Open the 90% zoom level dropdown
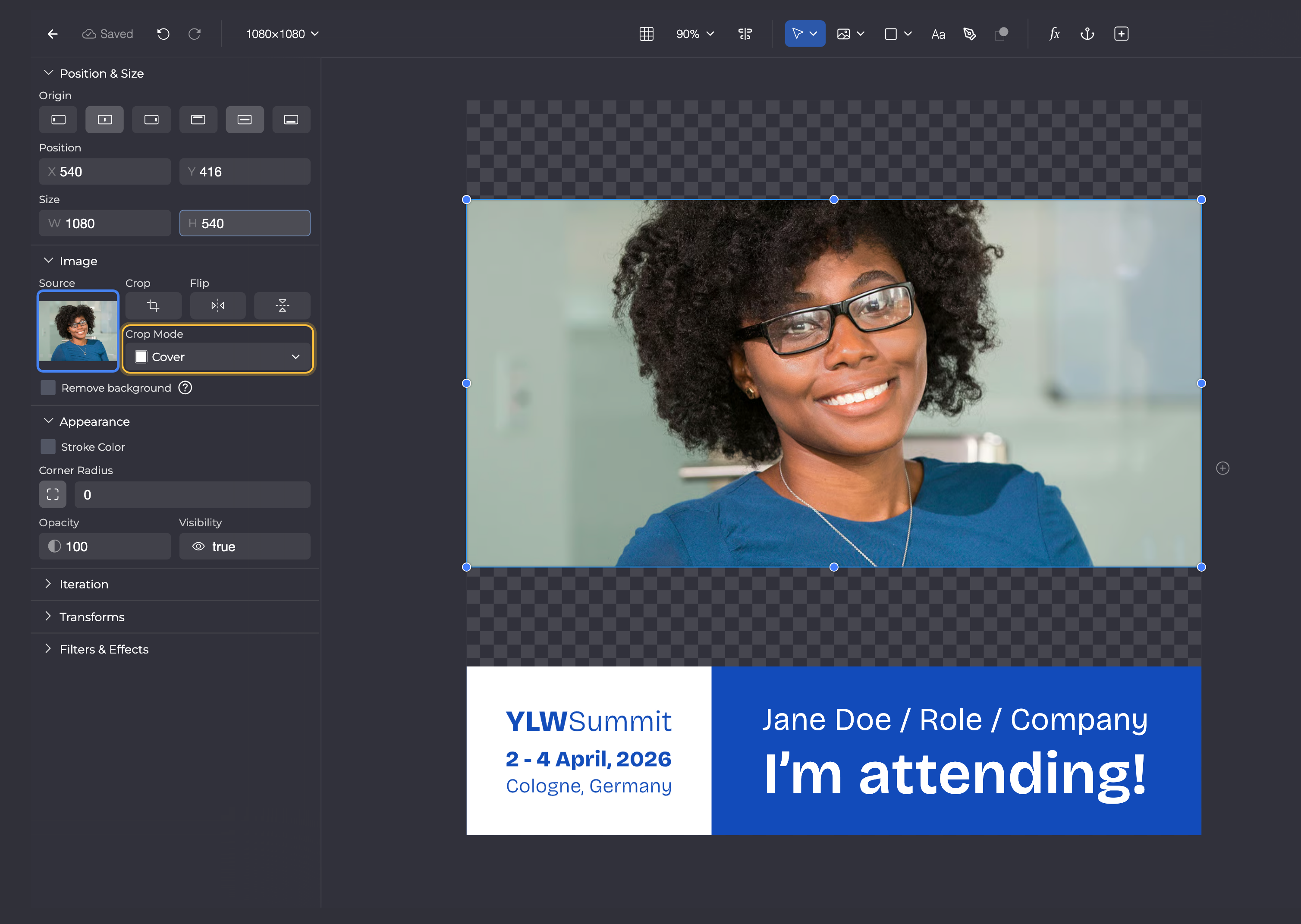 (695, 34)
